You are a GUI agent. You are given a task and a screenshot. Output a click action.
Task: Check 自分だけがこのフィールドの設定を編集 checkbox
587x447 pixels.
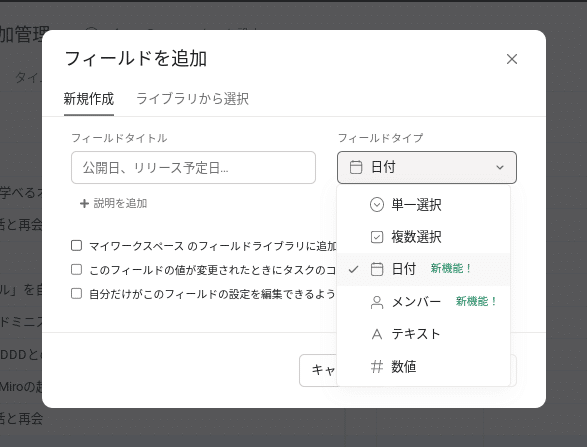click(76, 294)
